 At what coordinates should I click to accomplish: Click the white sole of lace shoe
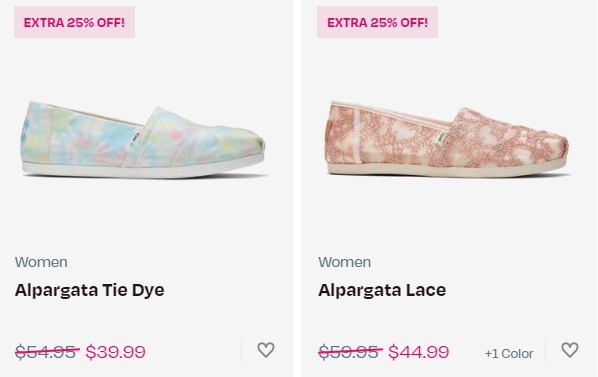pos(446,170)
